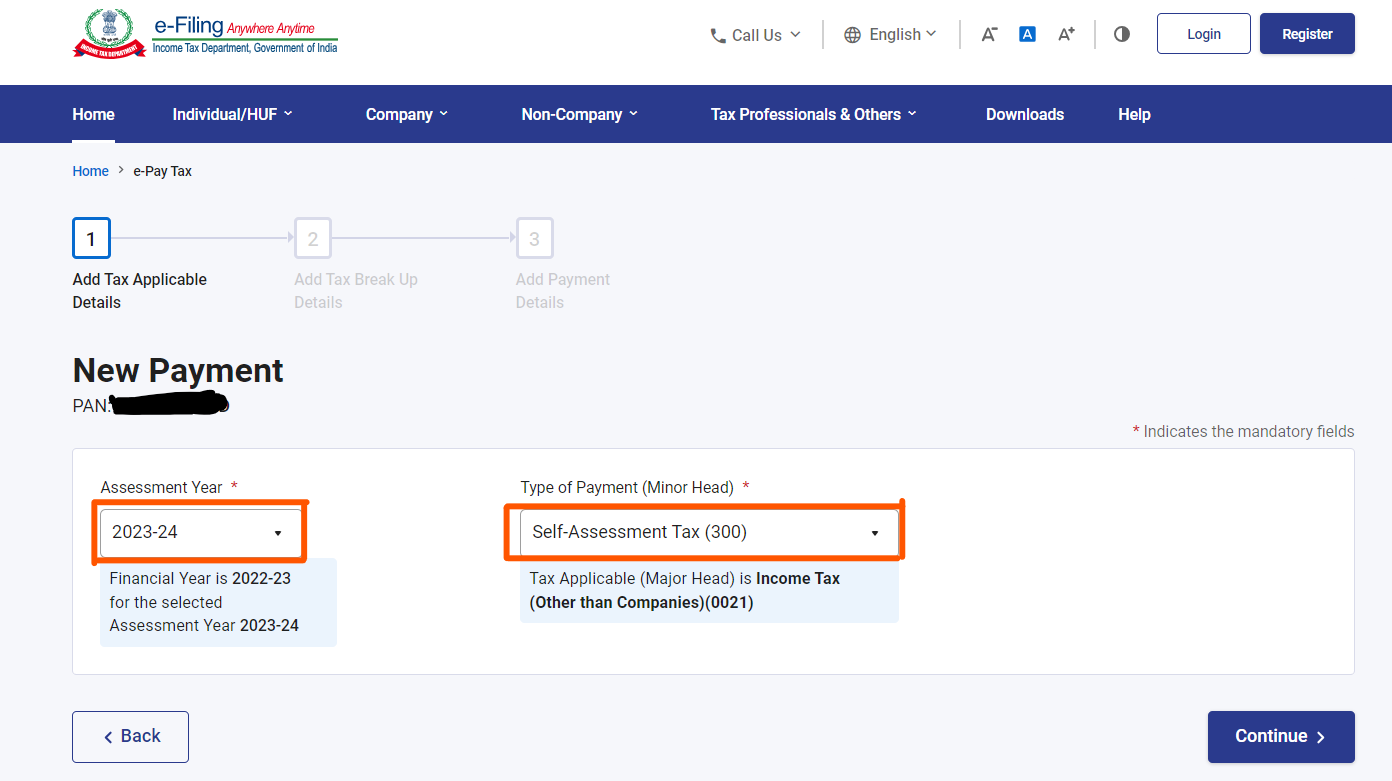Open the Non-Company menu
This screenshot has width=1392, height=781.
point(579,114)
